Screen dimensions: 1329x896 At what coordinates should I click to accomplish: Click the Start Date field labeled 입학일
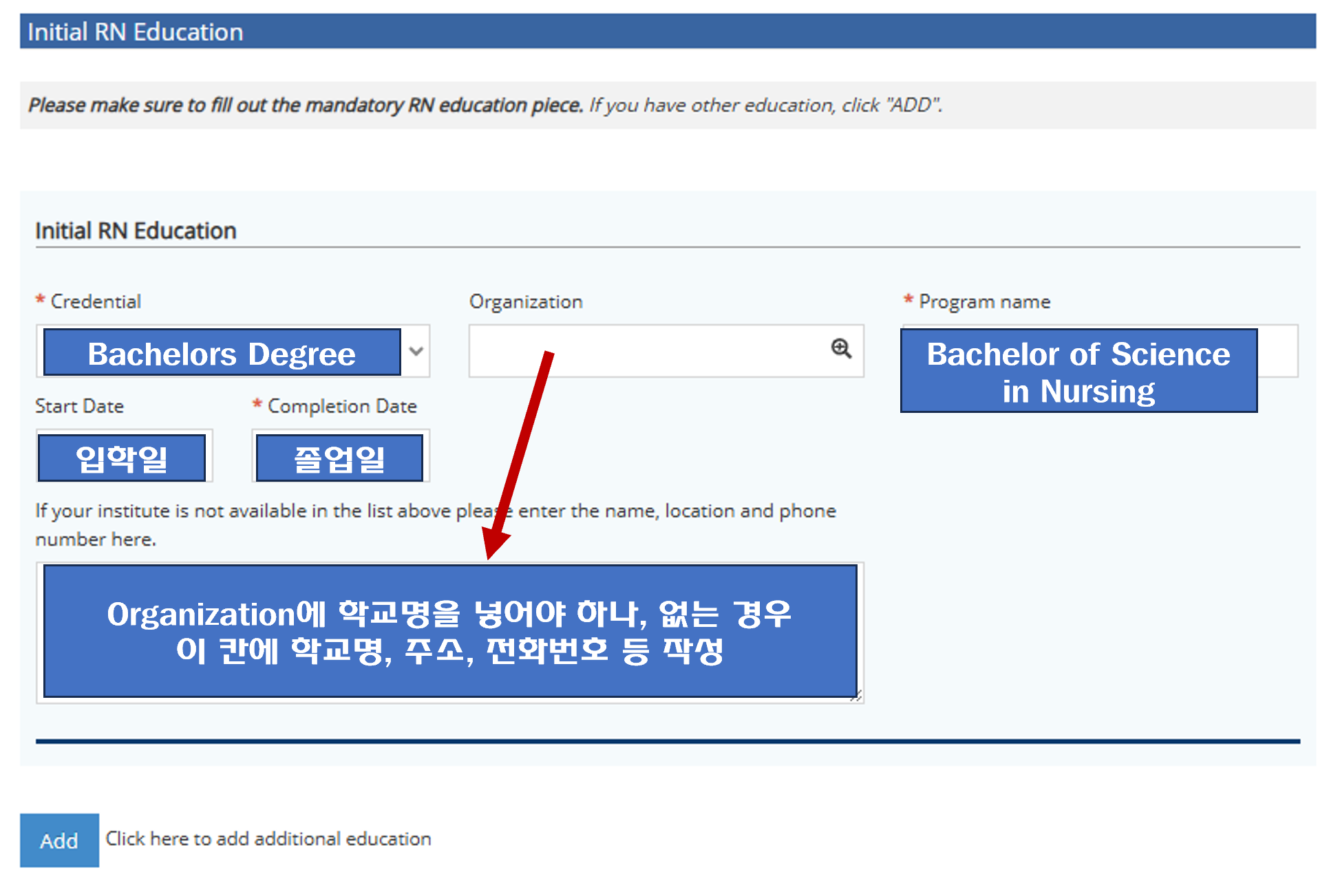122,458
